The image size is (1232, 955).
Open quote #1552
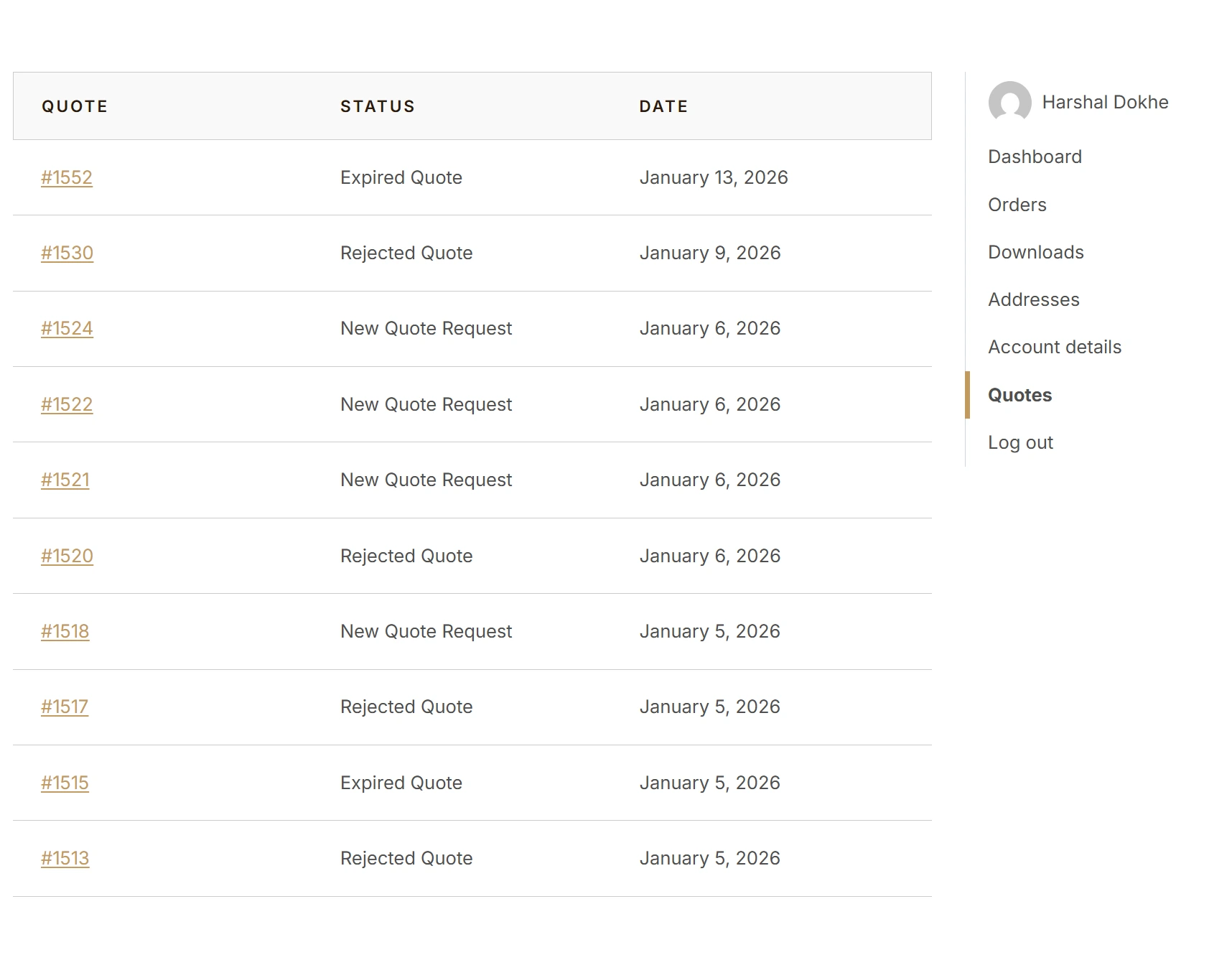point(67,177)
